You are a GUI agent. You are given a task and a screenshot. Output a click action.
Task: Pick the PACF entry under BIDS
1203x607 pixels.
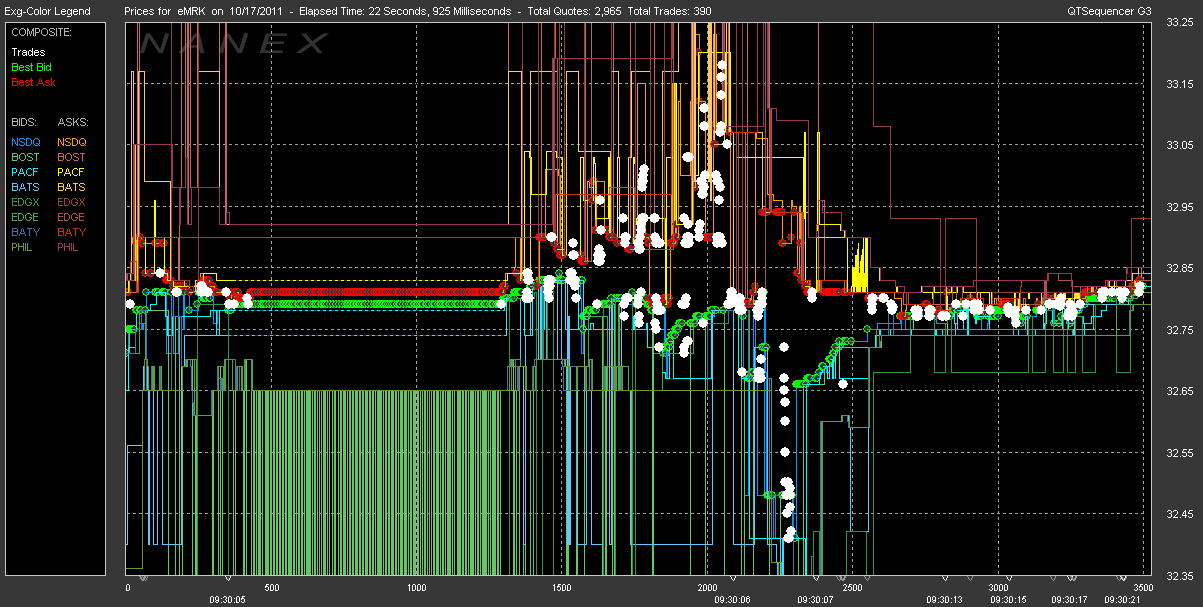pyautogui.click(x=25, y=172)
